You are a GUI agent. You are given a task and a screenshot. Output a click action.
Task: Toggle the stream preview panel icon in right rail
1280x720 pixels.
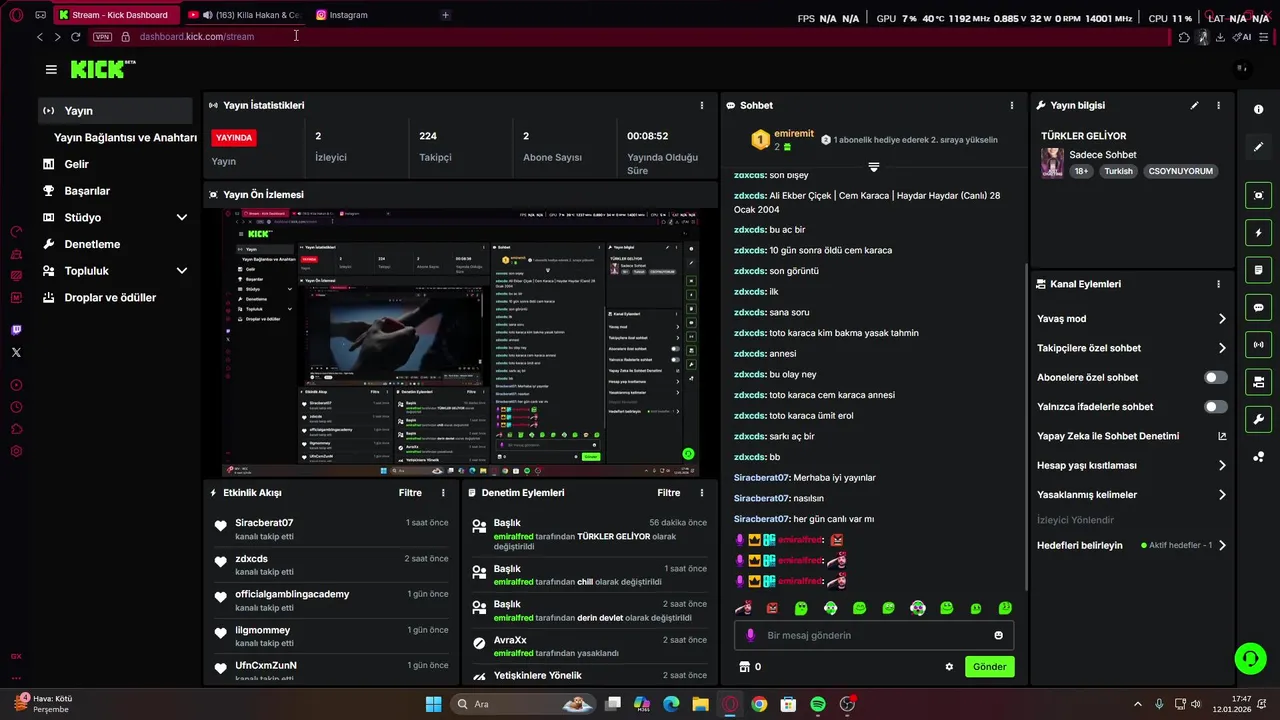(x=1259, y=196)
